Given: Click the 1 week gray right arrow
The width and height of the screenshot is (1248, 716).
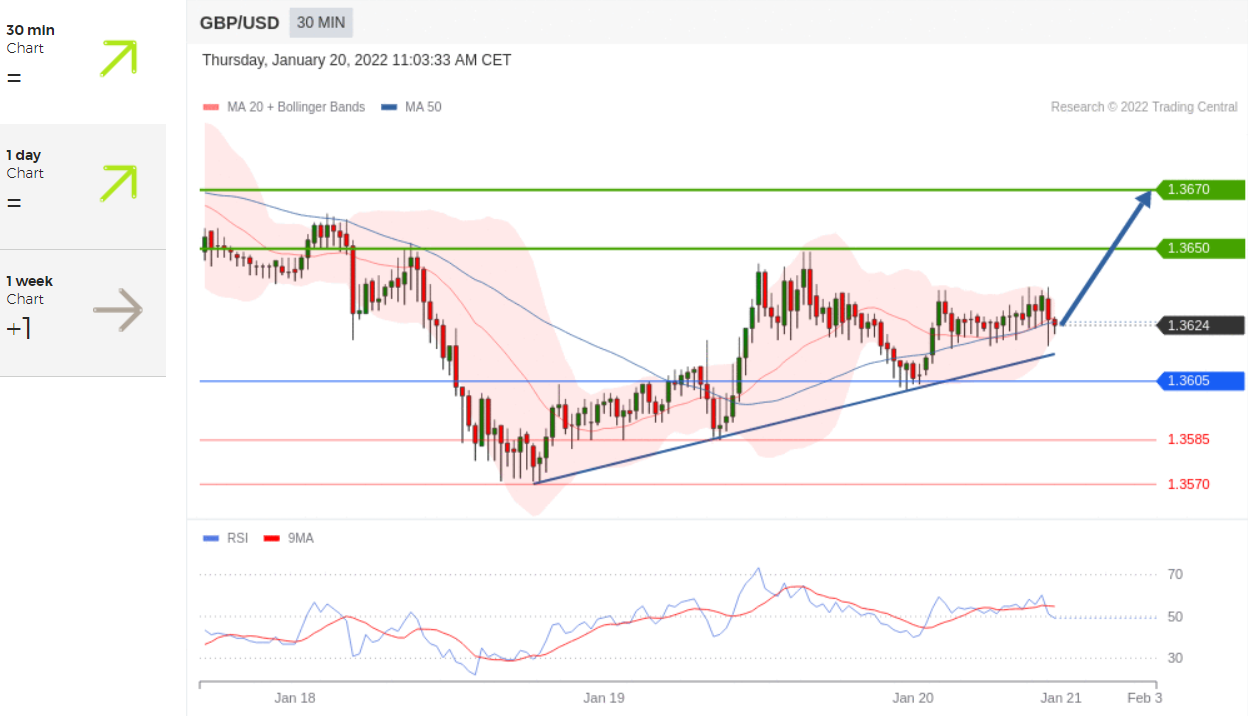Looking at the screenshot, I should click(x=118, y=310).
